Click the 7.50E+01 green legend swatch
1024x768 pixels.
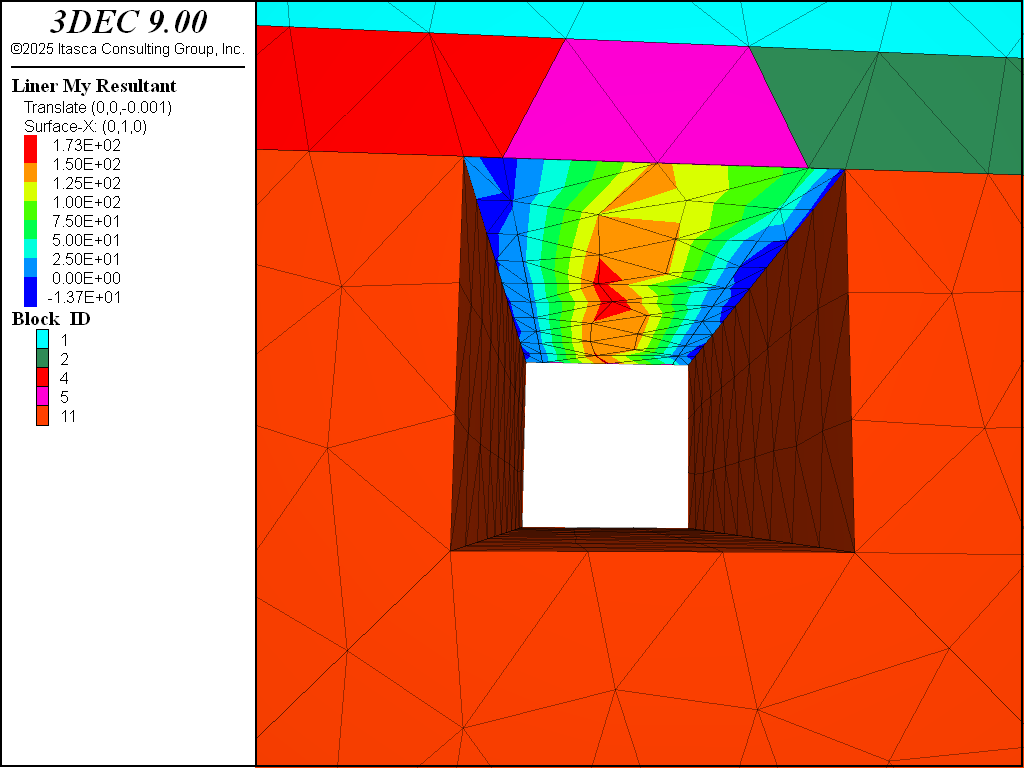[x=30, y=210]
